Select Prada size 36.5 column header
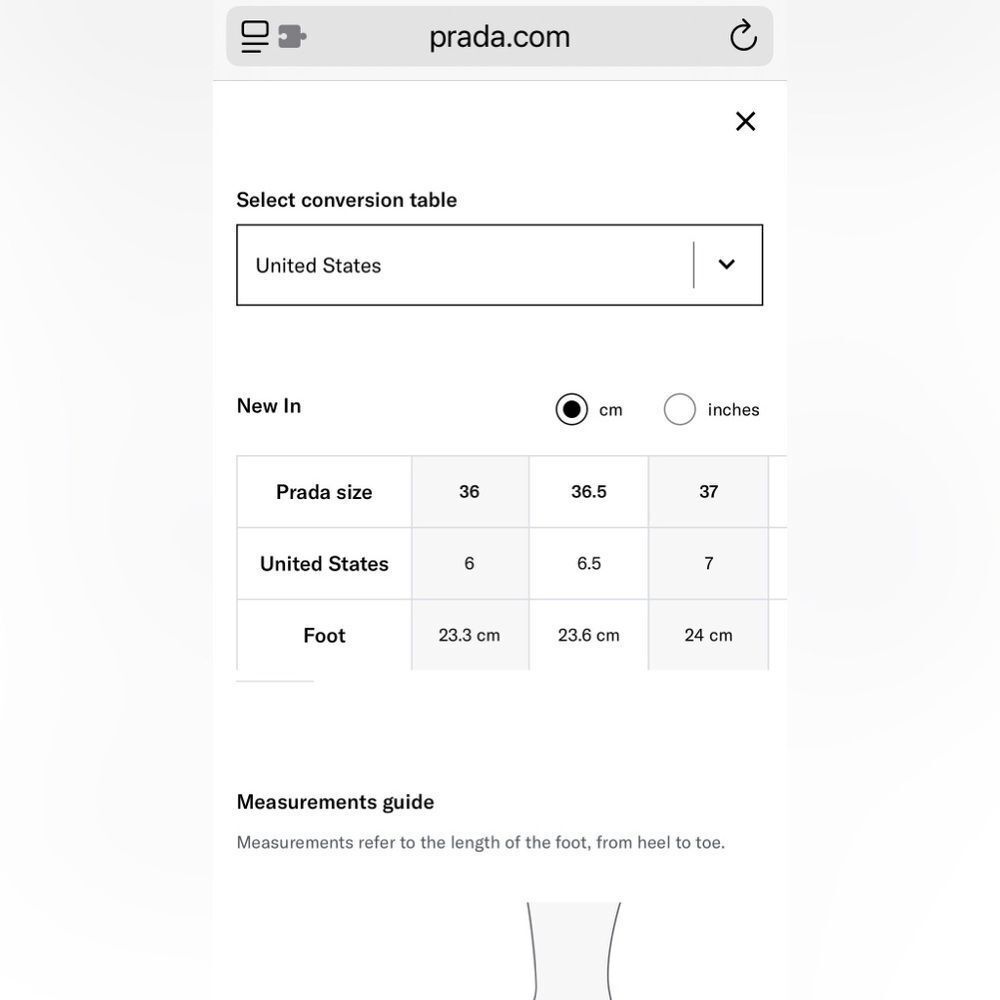Viewport: 1000px width, 1000px height. point(589,492)
